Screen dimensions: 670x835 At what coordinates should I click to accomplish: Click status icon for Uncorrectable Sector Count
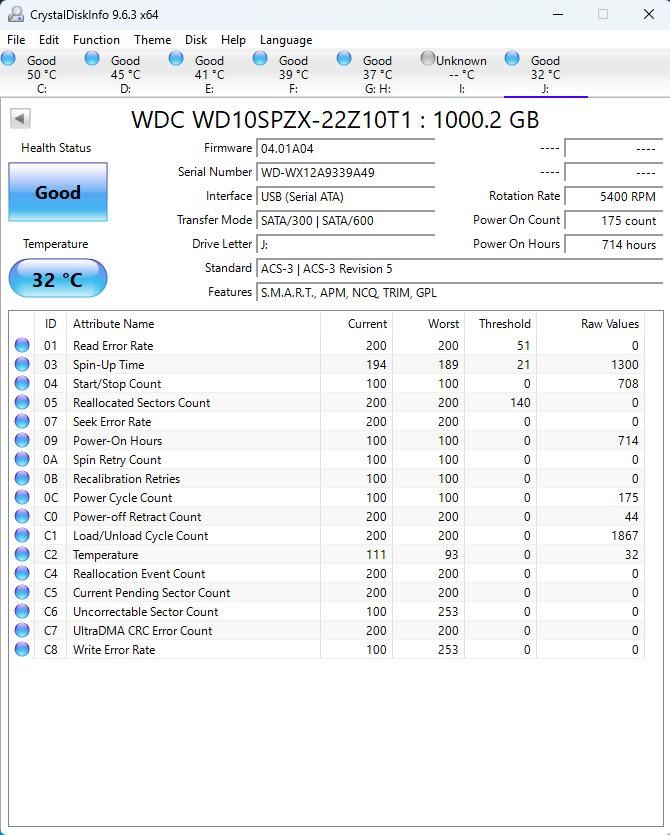[x=22, y=611]
